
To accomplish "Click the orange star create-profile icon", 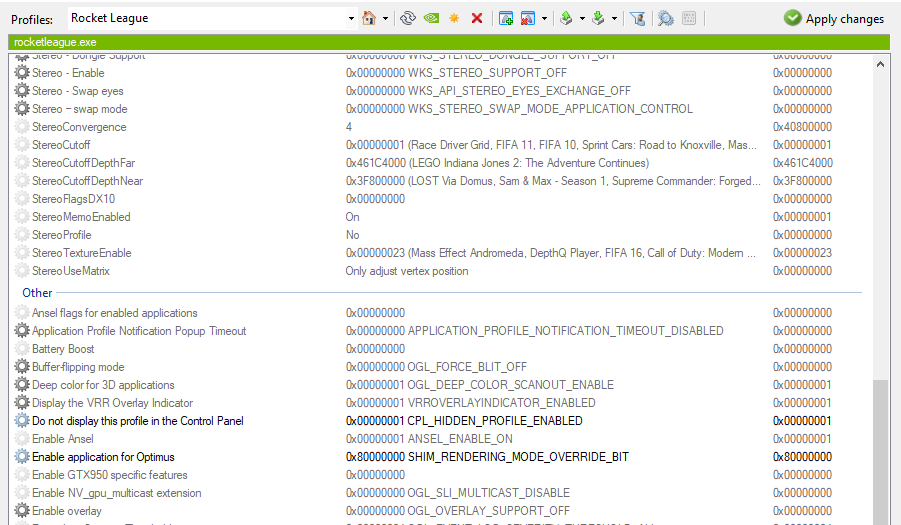I will click(454, 18).
